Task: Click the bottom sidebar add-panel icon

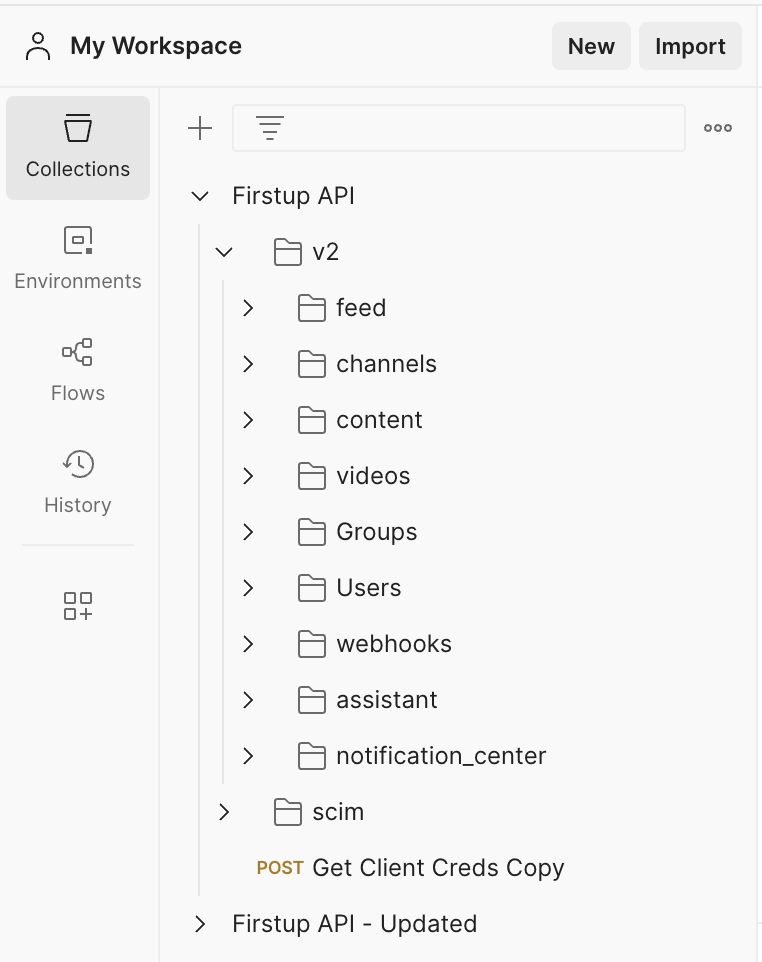Action: (x=77, y=606)
